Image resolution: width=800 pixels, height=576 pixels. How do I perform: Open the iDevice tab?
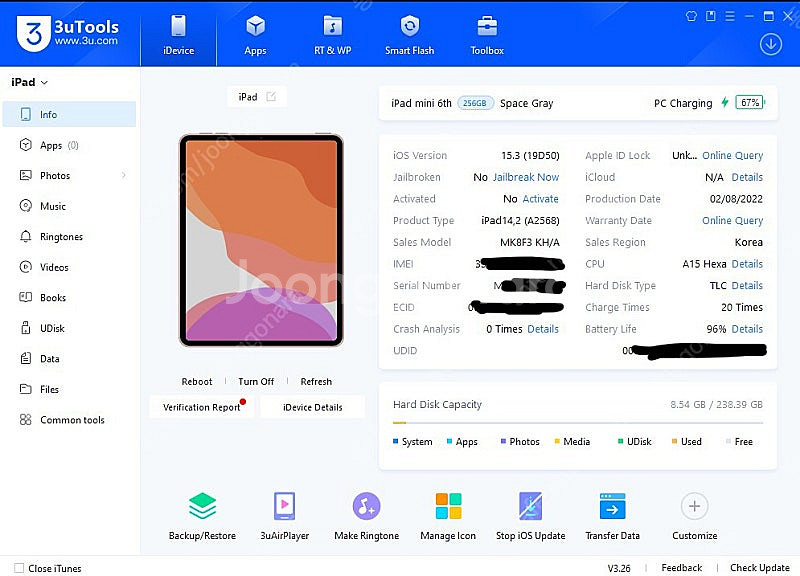(179, 35)
